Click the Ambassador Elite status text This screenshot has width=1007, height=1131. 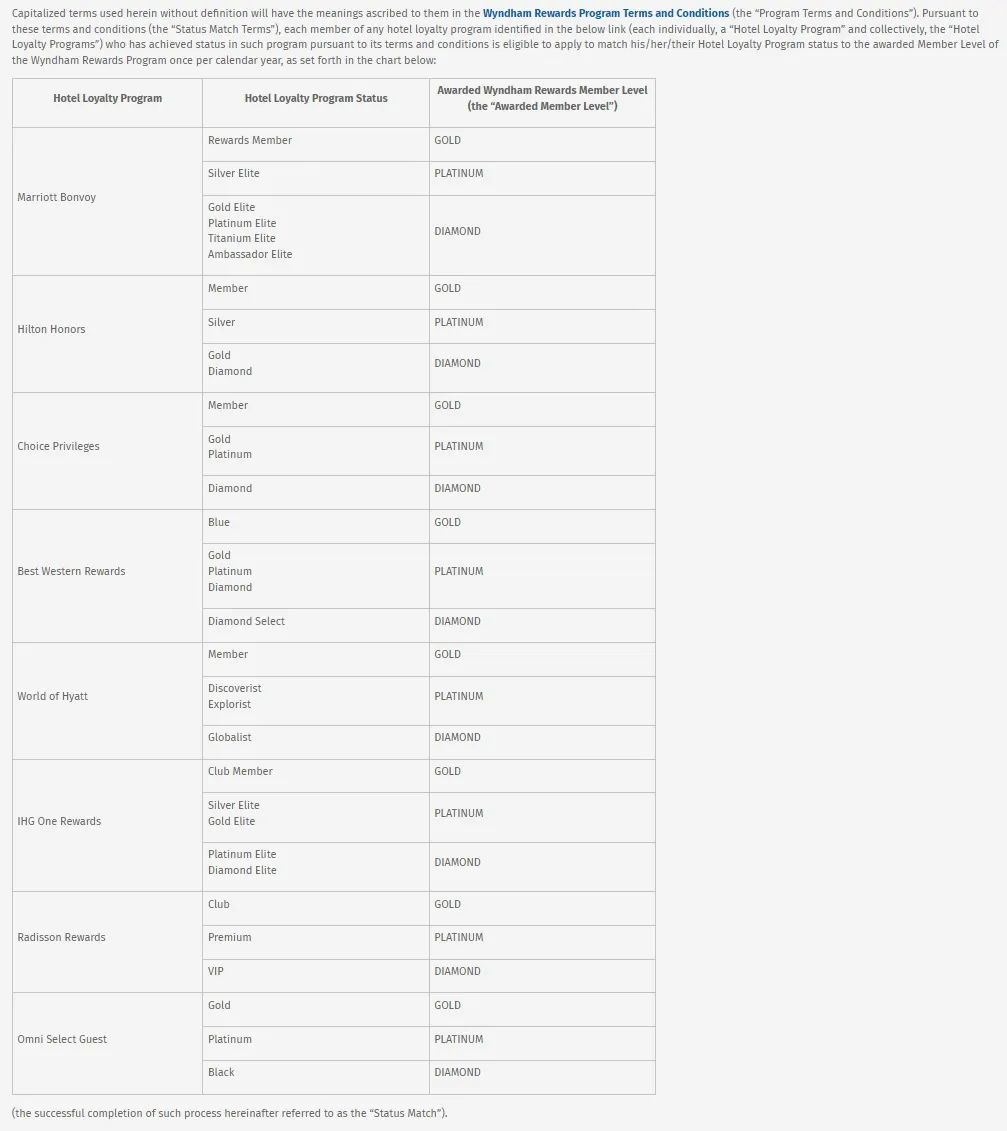(250, 254)
